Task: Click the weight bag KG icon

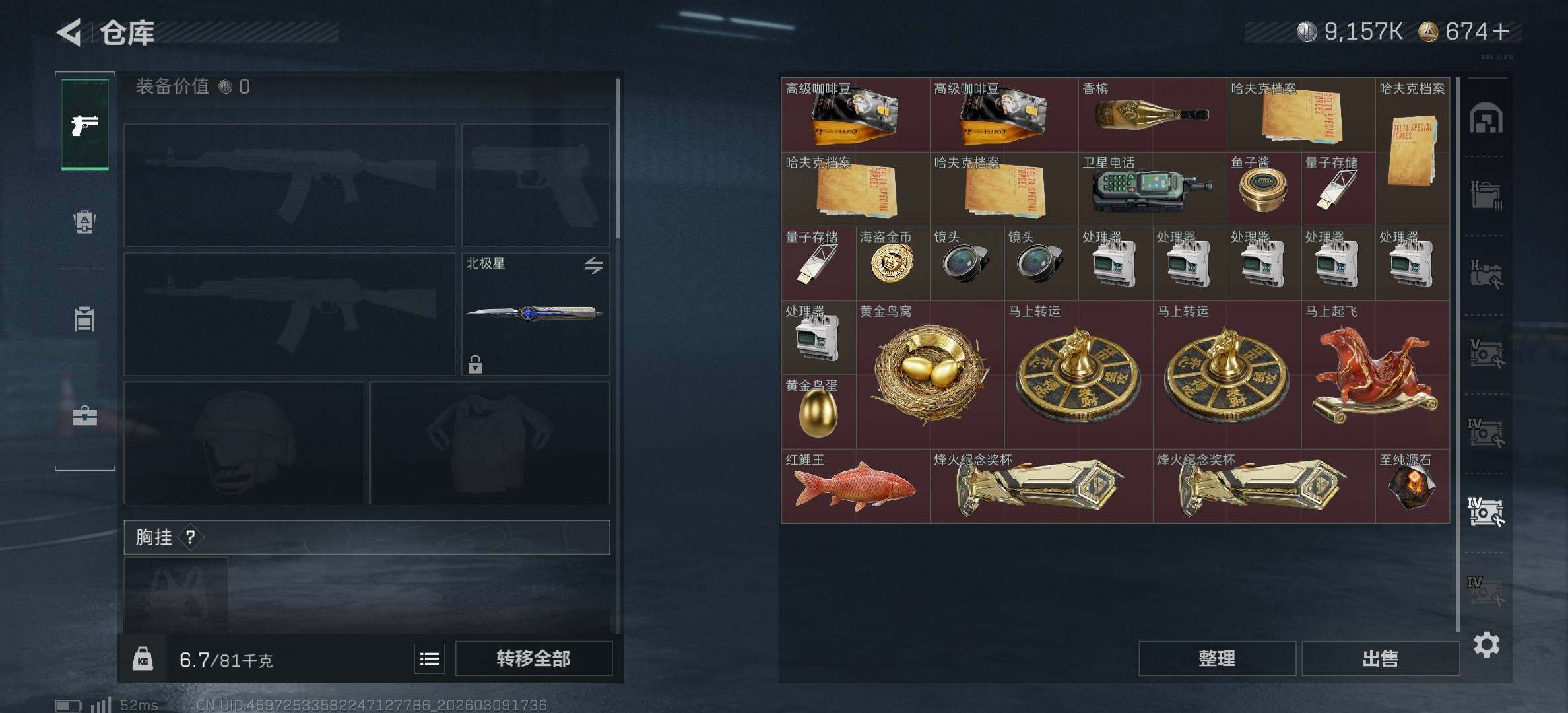Action: [x=143, y=659]
